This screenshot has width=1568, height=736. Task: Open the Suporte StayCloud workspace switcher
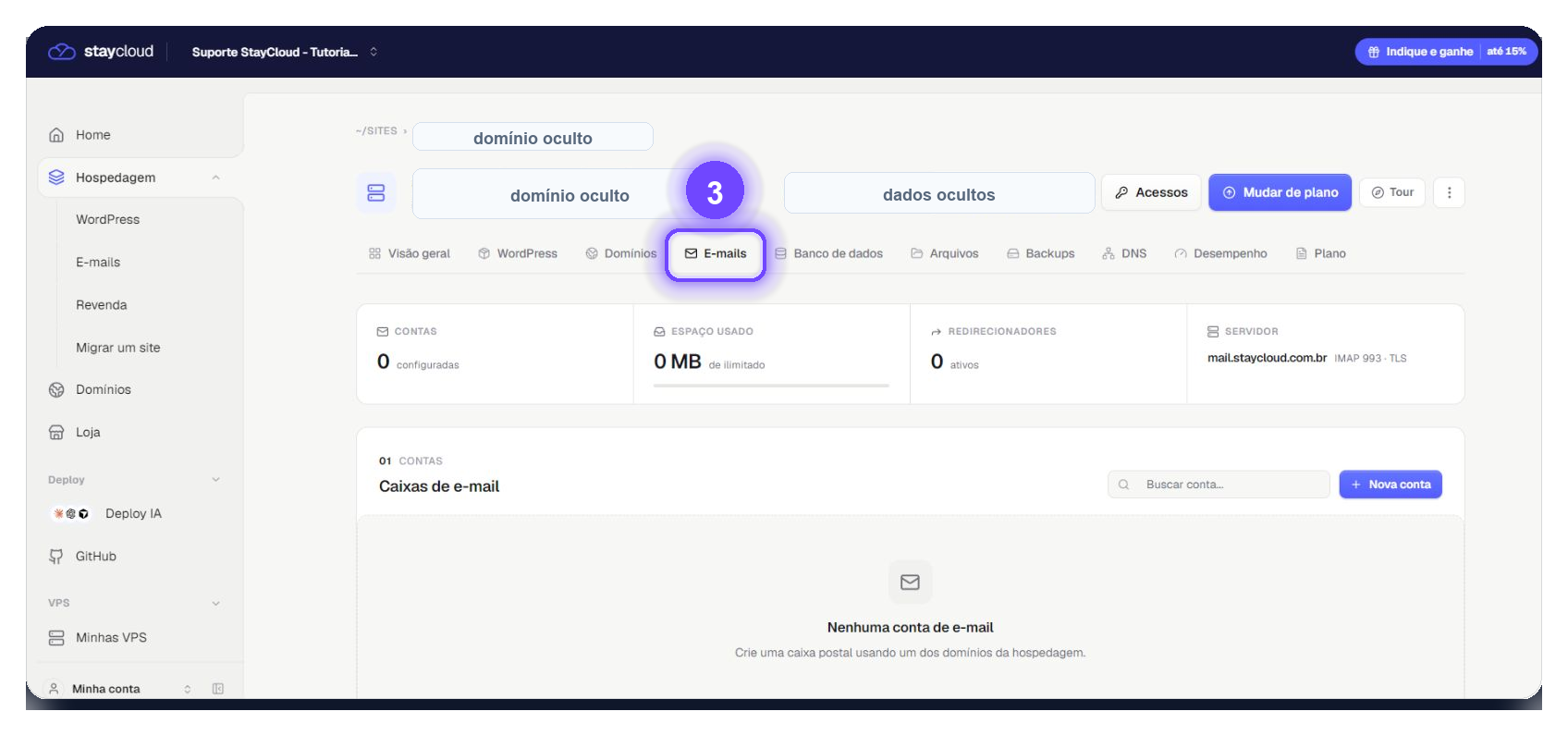(x=285, y=52)
